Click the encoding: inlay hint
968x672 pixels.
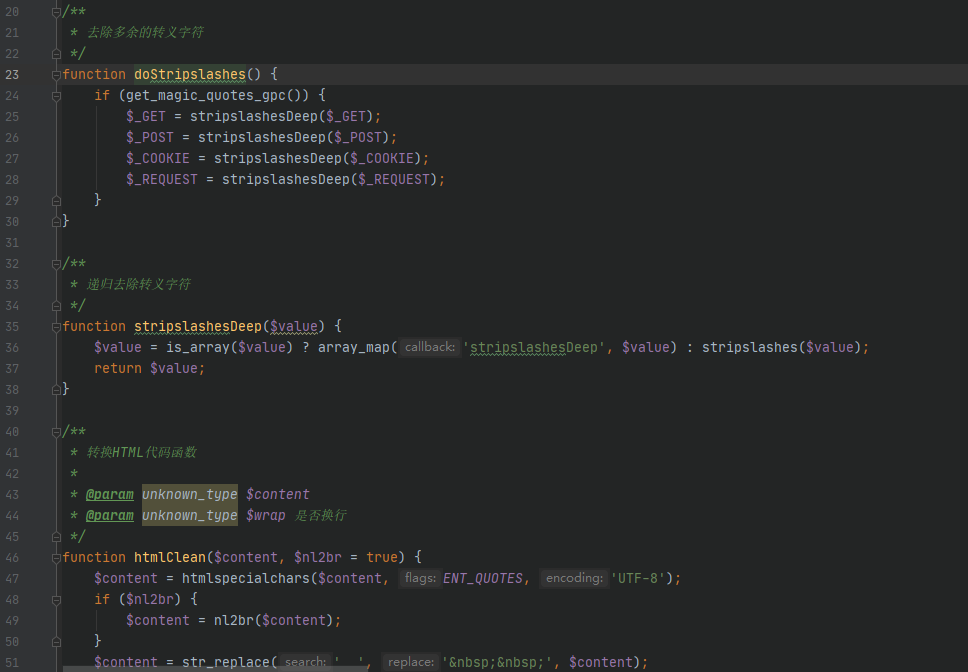click(x=574, y=578)
